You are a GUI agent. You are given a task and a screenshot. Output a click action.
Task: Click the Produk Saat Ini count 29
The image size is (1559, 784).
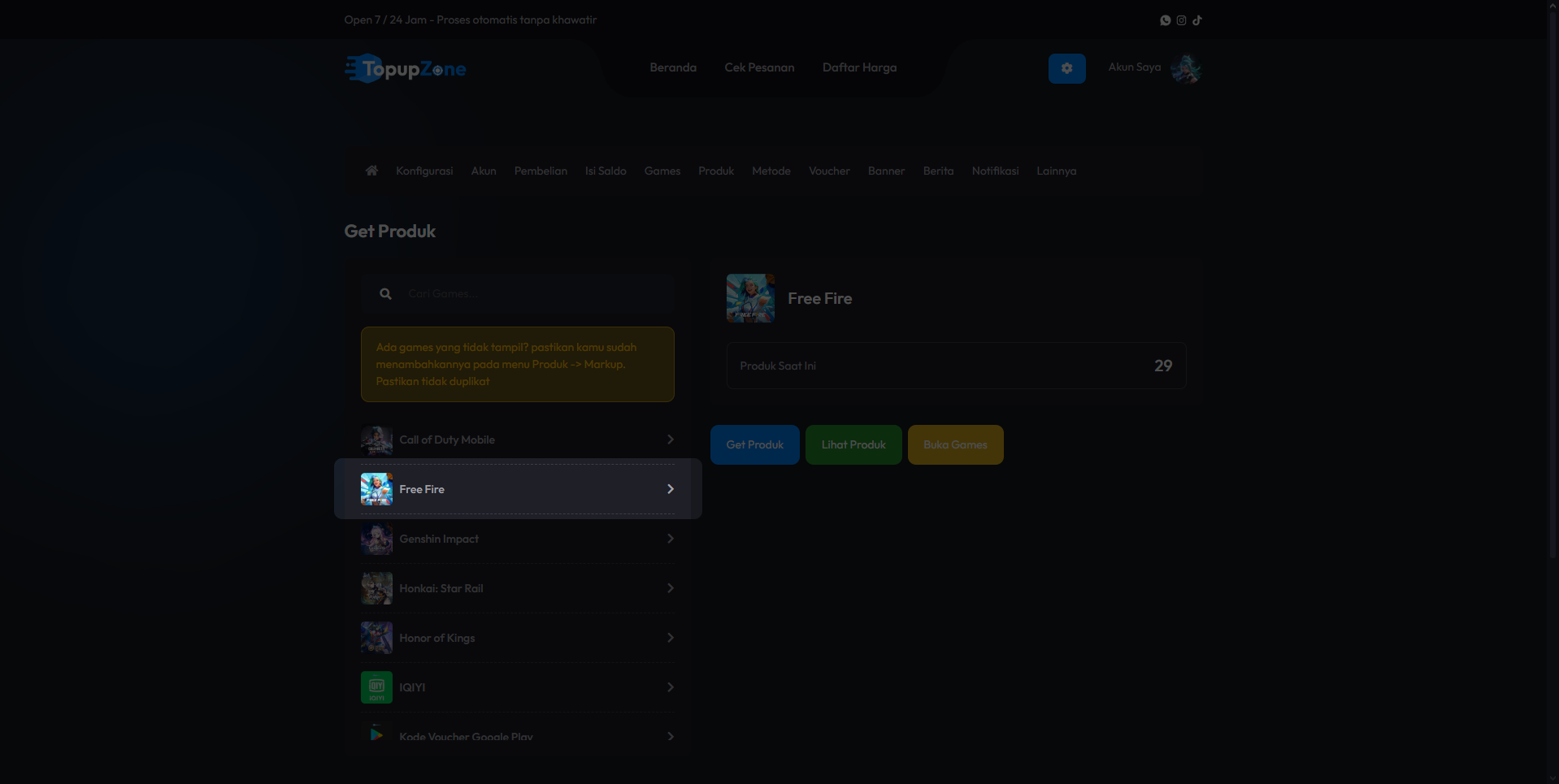pyautogui.click(x=1163, y=366)
